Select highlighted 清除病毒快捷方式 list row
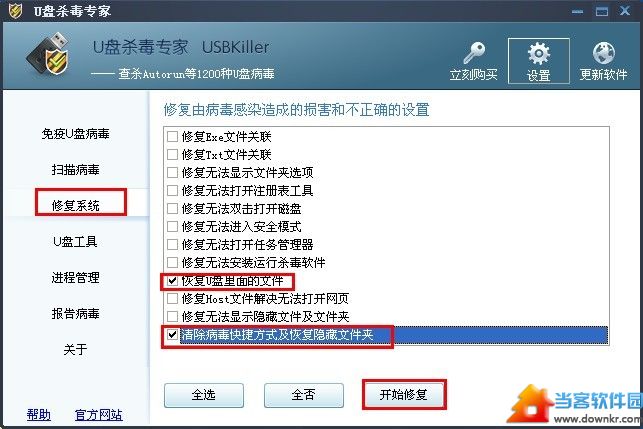643x429 pixels. click(386, 335)
